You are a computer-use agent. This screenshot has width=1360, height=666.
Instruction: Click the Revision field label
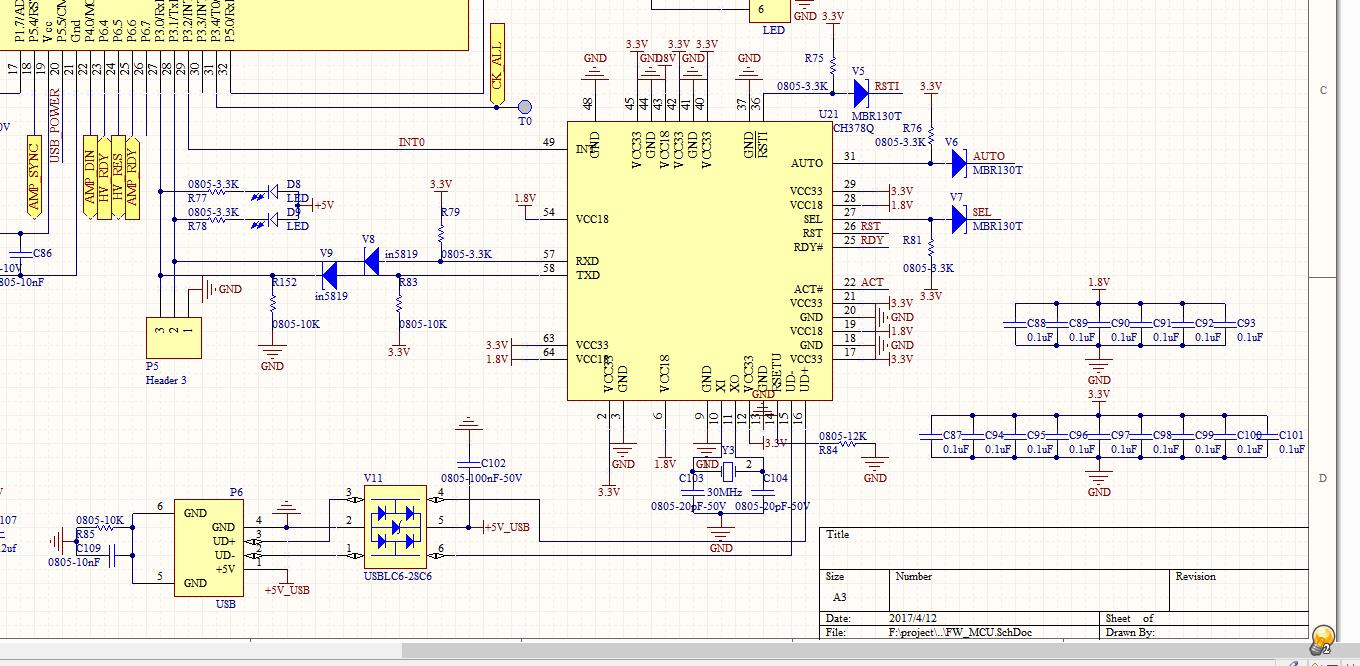tap(1196, 576)
